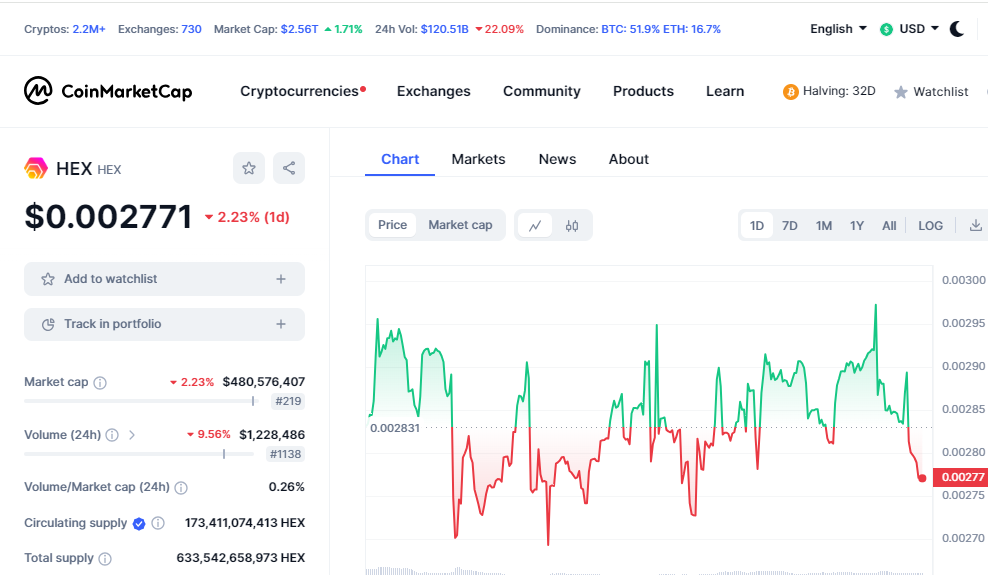Click the share icon next to HEX
The image size is (988, 575).
289,168
